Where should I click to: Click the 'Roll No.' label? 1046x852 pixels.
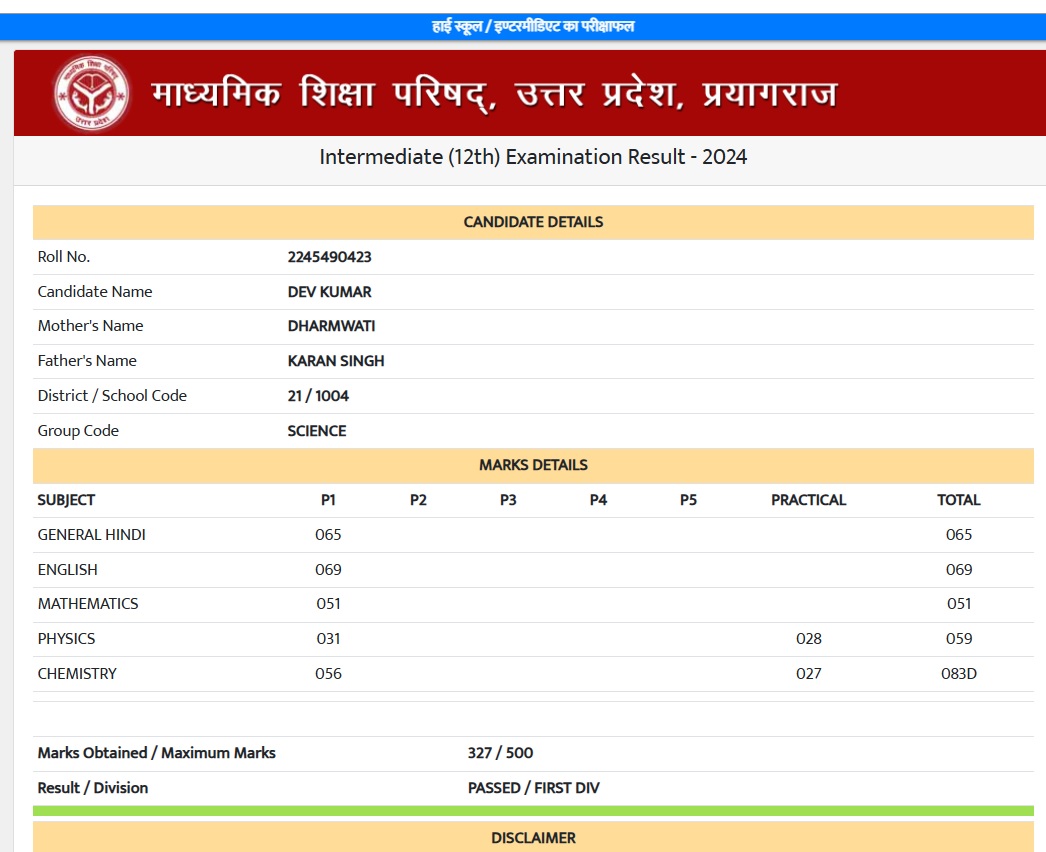tap(63, 257)
